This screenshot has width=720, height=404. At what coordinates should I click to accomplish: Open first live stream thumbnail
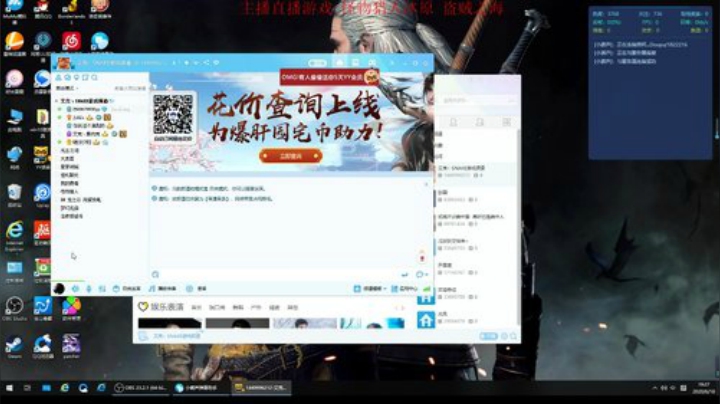tap(169, 323)
